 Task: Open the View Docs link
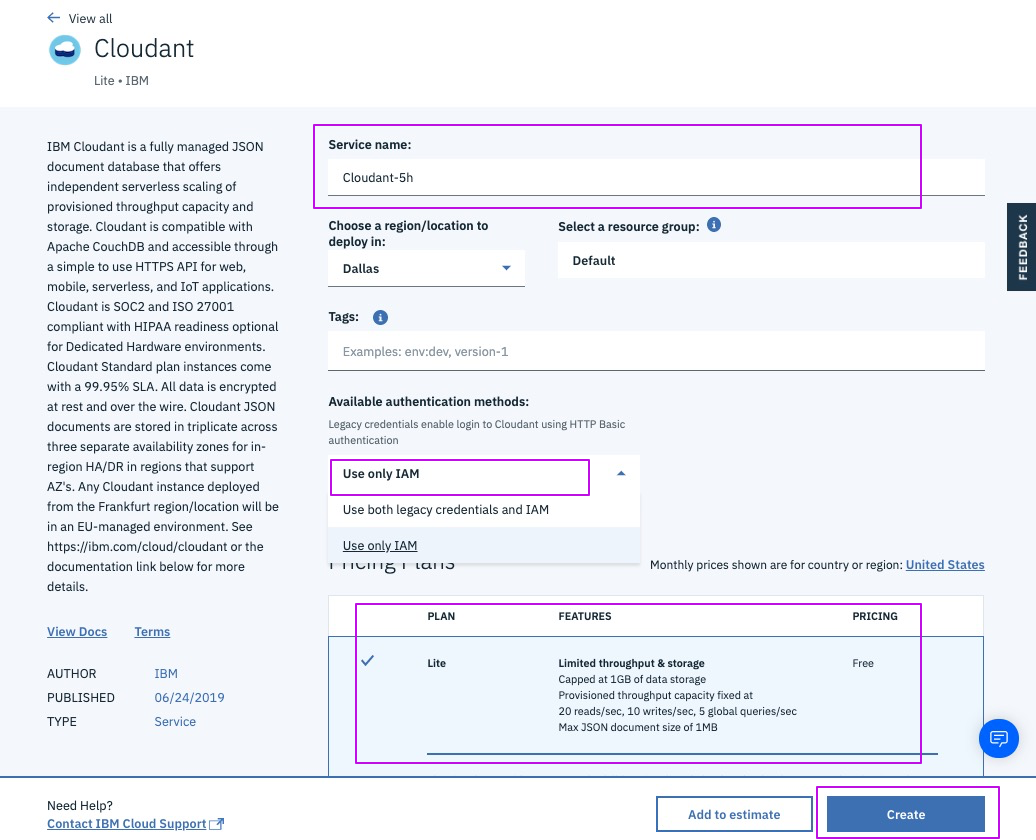pos(77,631)
